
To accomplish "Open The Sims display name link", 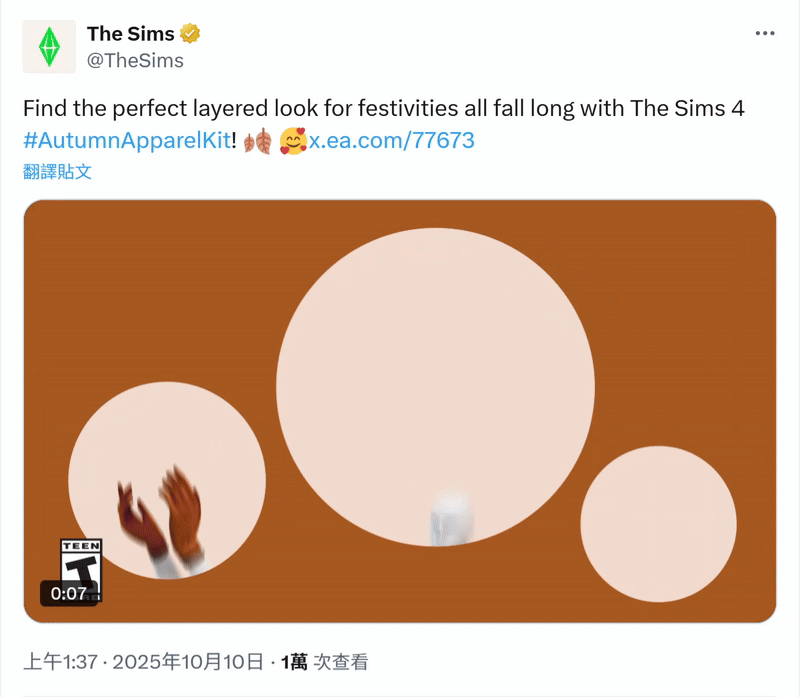I will [130, 34].
